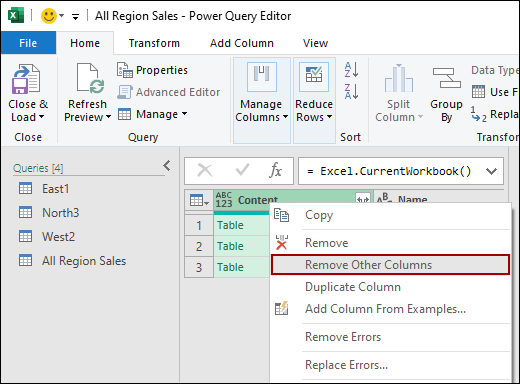This screenshot has width=520, height=384.
Task: Cancel the formula with the X button
Action: (x=205, y=170)
